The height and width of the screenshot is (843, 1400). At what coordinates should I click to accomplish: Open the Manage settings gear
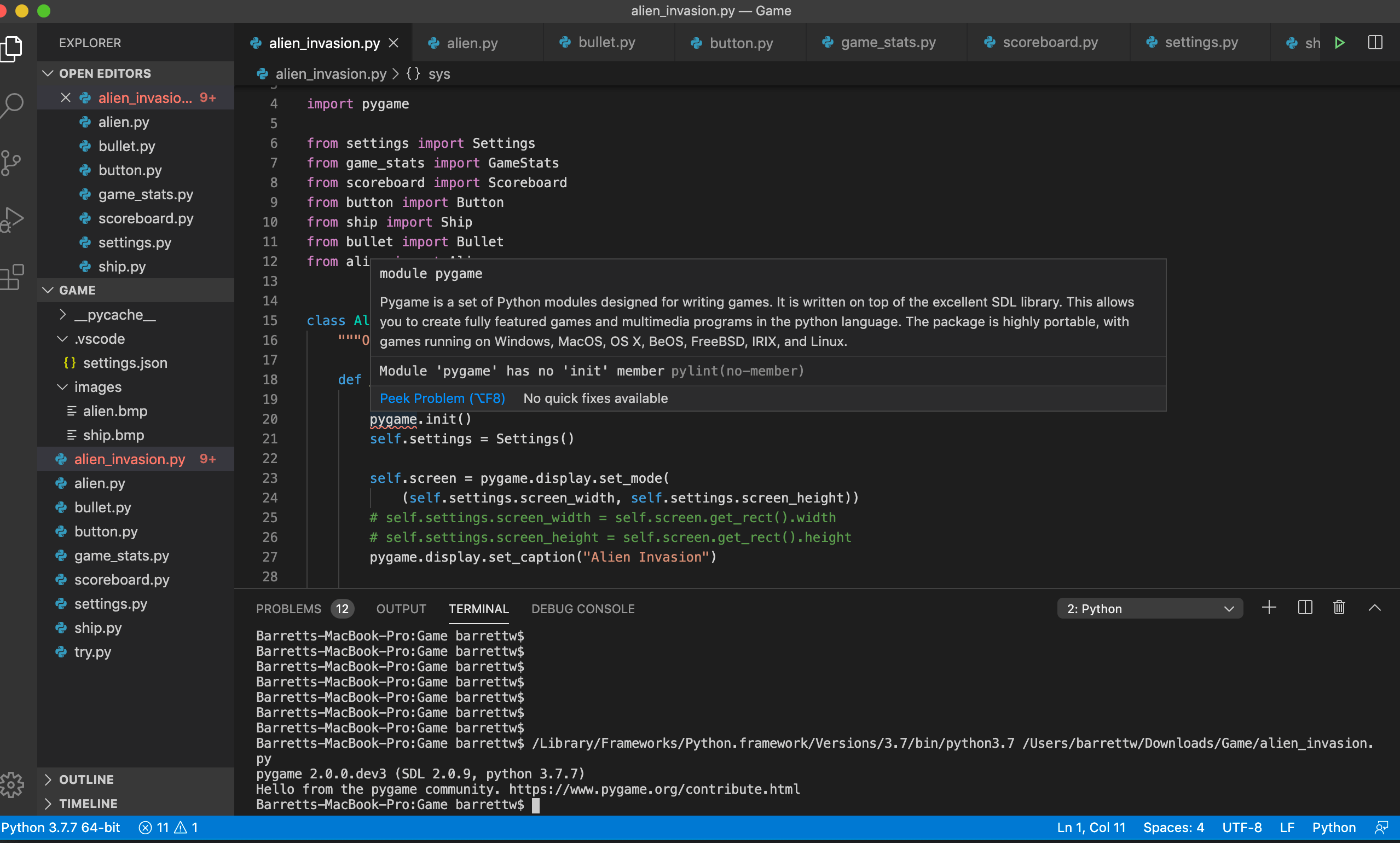[x=13, y=784]
